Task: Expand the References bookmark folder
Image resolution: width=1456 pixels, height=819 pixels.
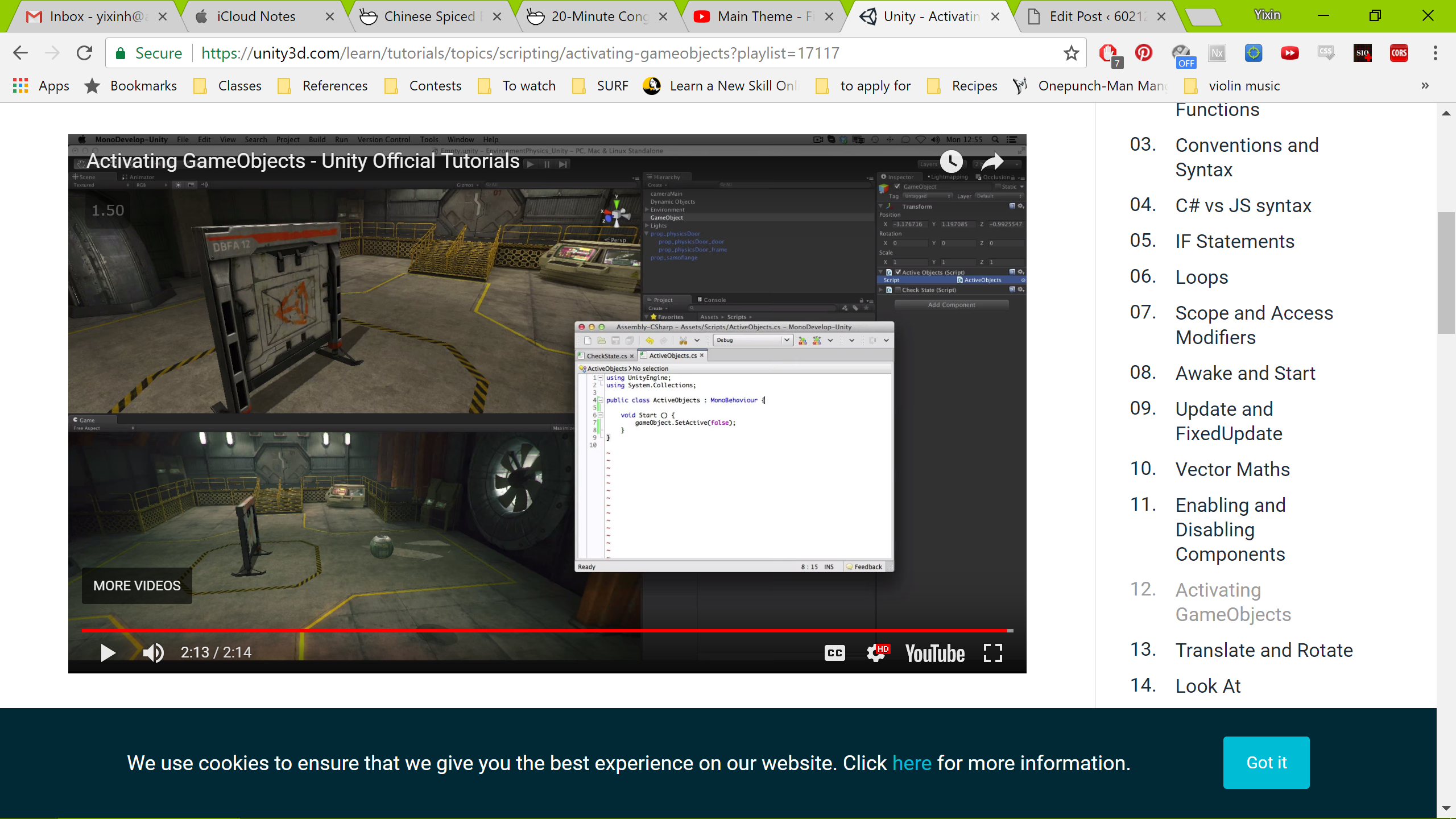Action: click(x=323, y=86)
